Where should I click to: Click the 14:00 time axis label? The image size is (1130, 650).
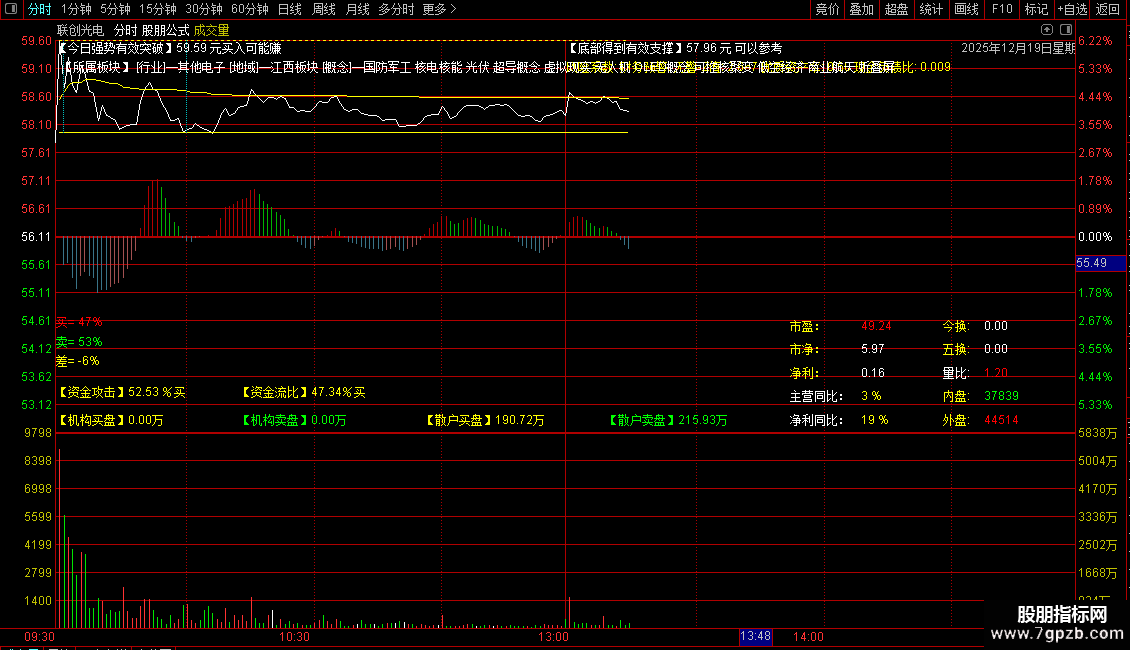pyautogui.click(x=808, y=636)
